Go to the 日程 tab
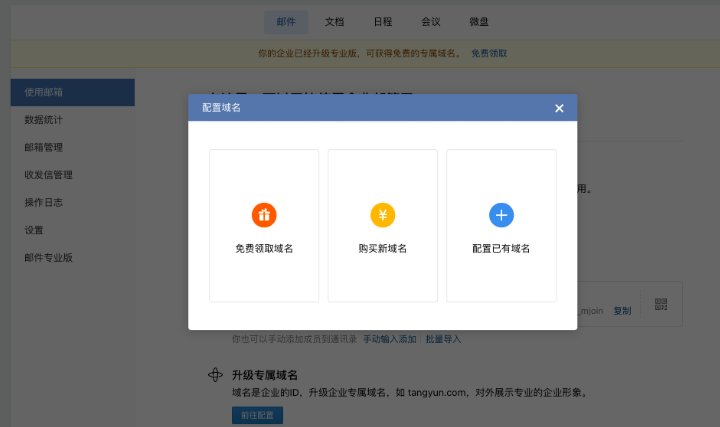The width and height of the screenshot is (720, 427). click(x=383, y=21)
